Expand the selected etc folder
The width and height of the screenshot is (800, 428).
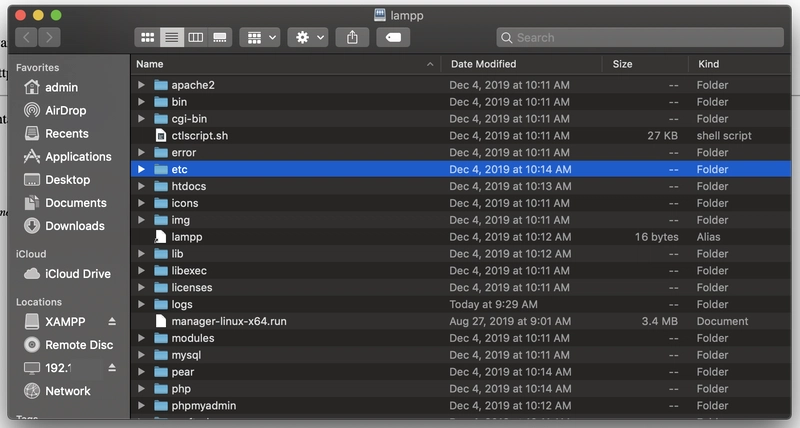(141, 169)
